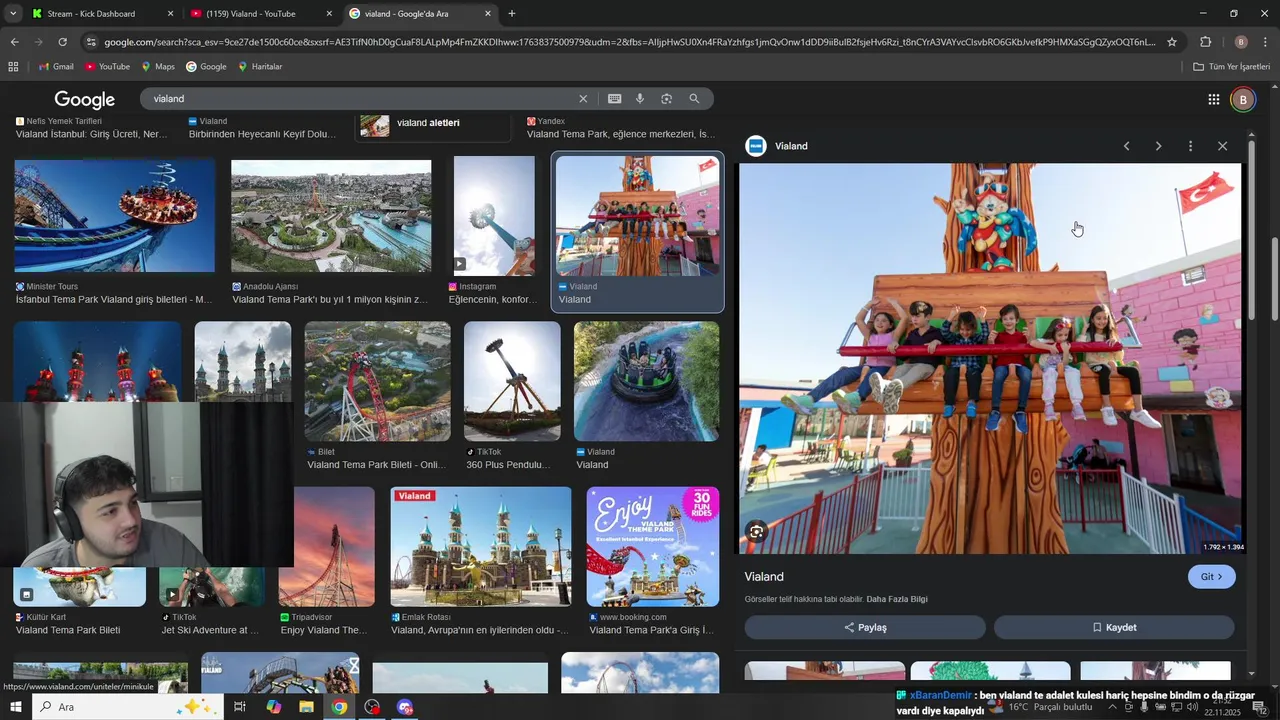
Task: Open the Chrome three-dot menu
Action: tap(1265, 42)
